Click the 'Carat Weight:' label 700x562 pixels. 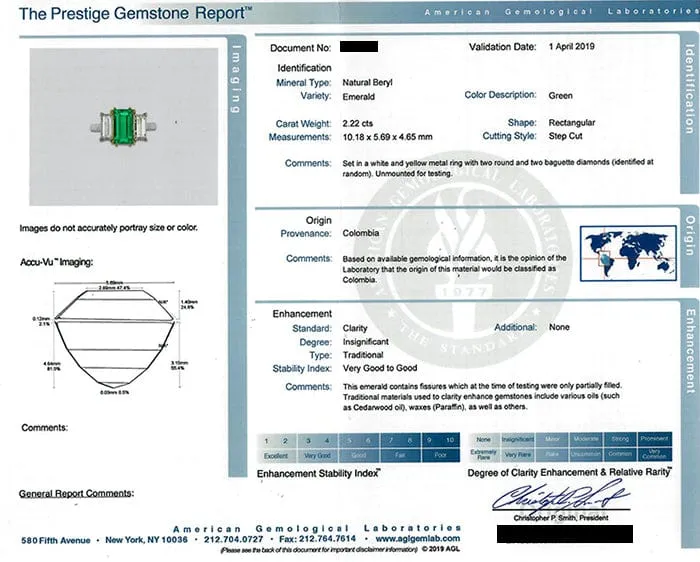click(304, 124)
